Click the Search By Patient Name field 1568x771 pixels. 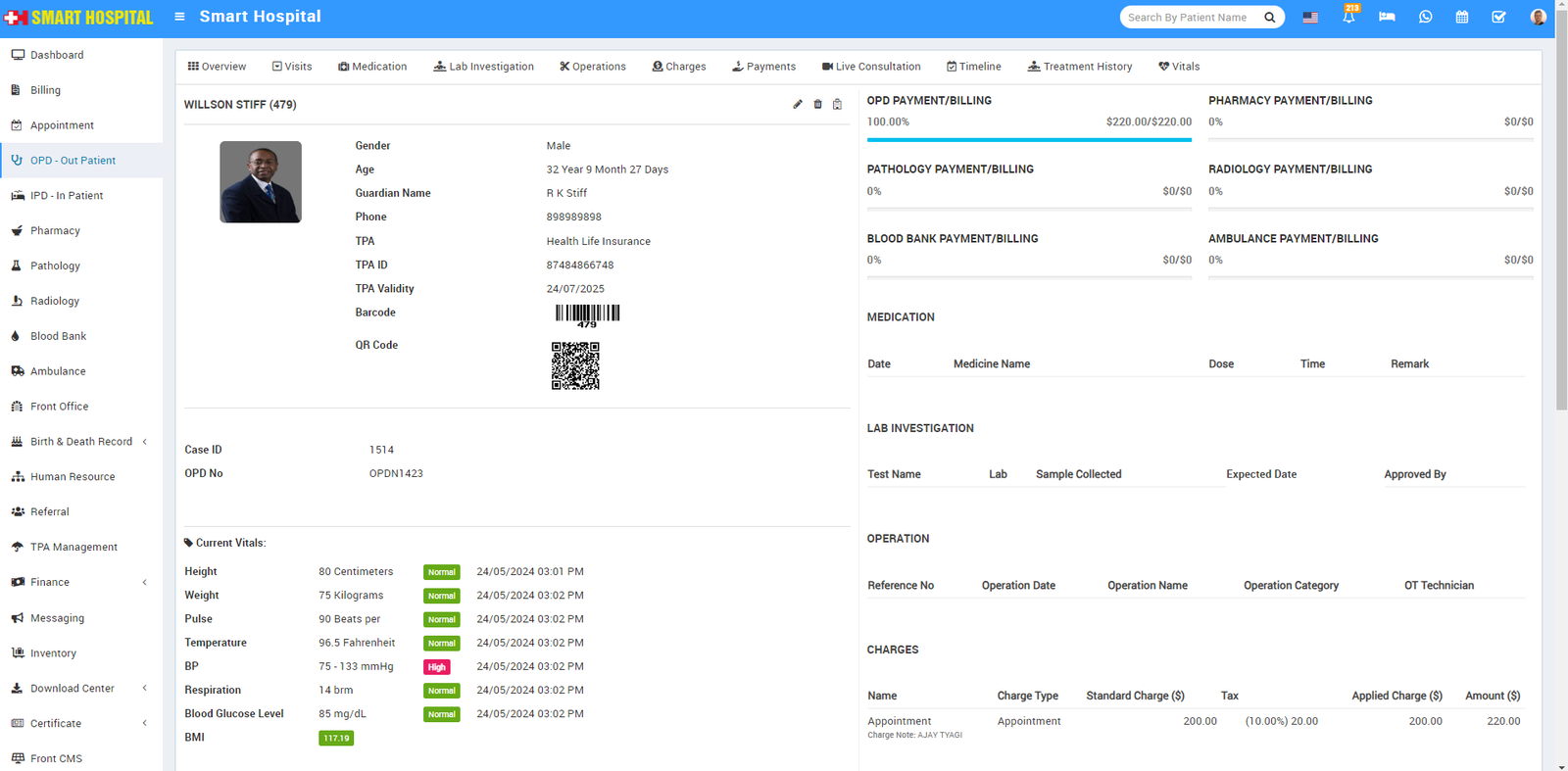click(1191, 18)
